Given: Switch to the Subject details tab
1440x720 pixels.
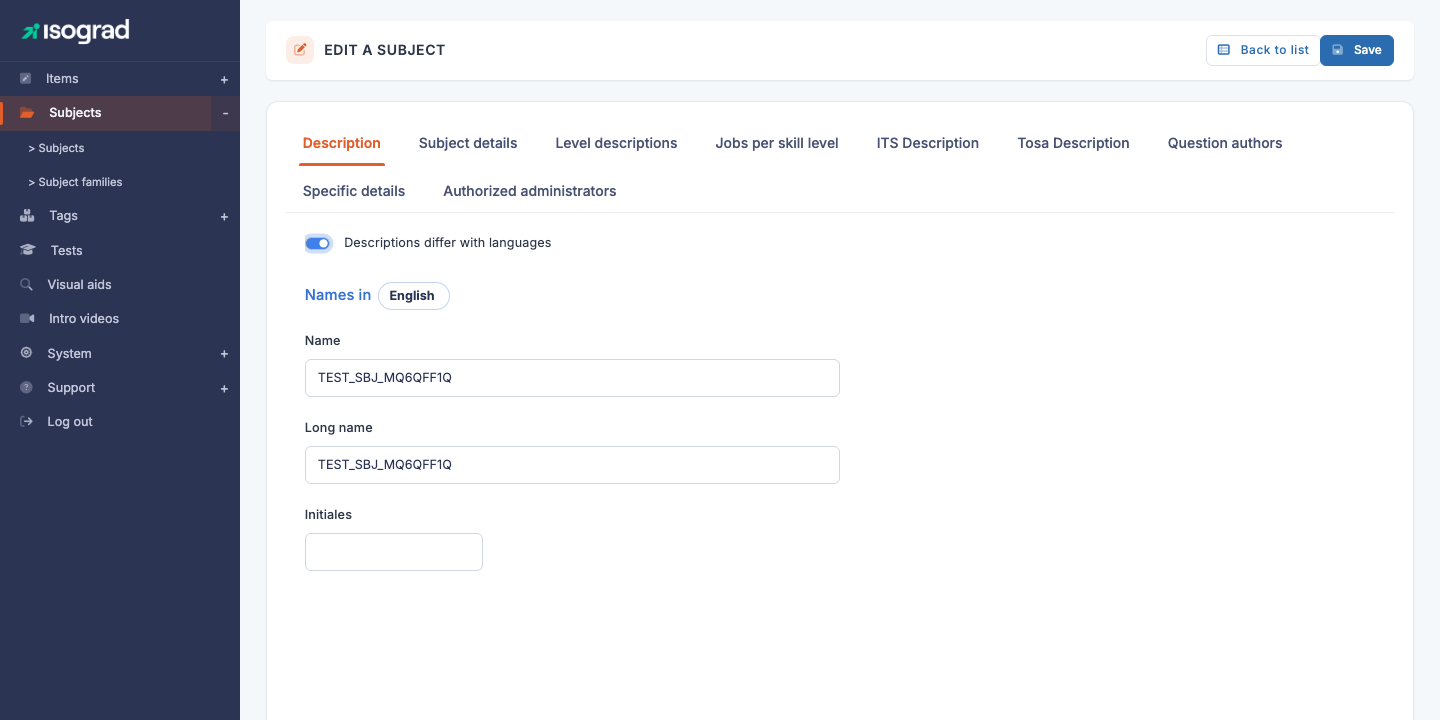Looking at the screenshot, I should (468, 143).
